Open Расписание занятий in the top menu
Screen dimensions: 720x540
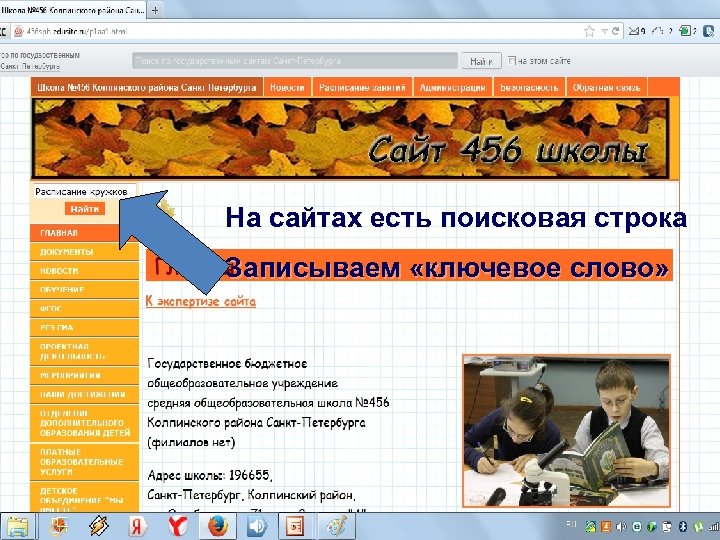coord(362,87)
